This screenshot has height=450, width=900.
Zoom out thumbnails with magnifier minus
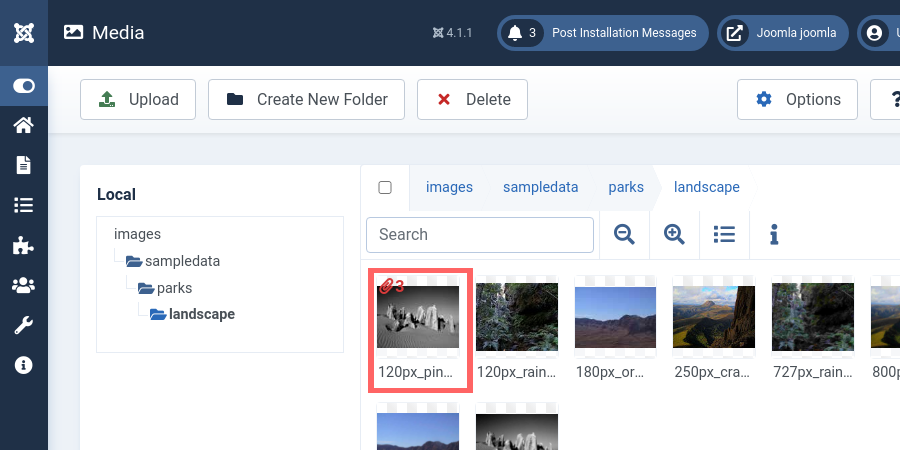click(624, 234)
